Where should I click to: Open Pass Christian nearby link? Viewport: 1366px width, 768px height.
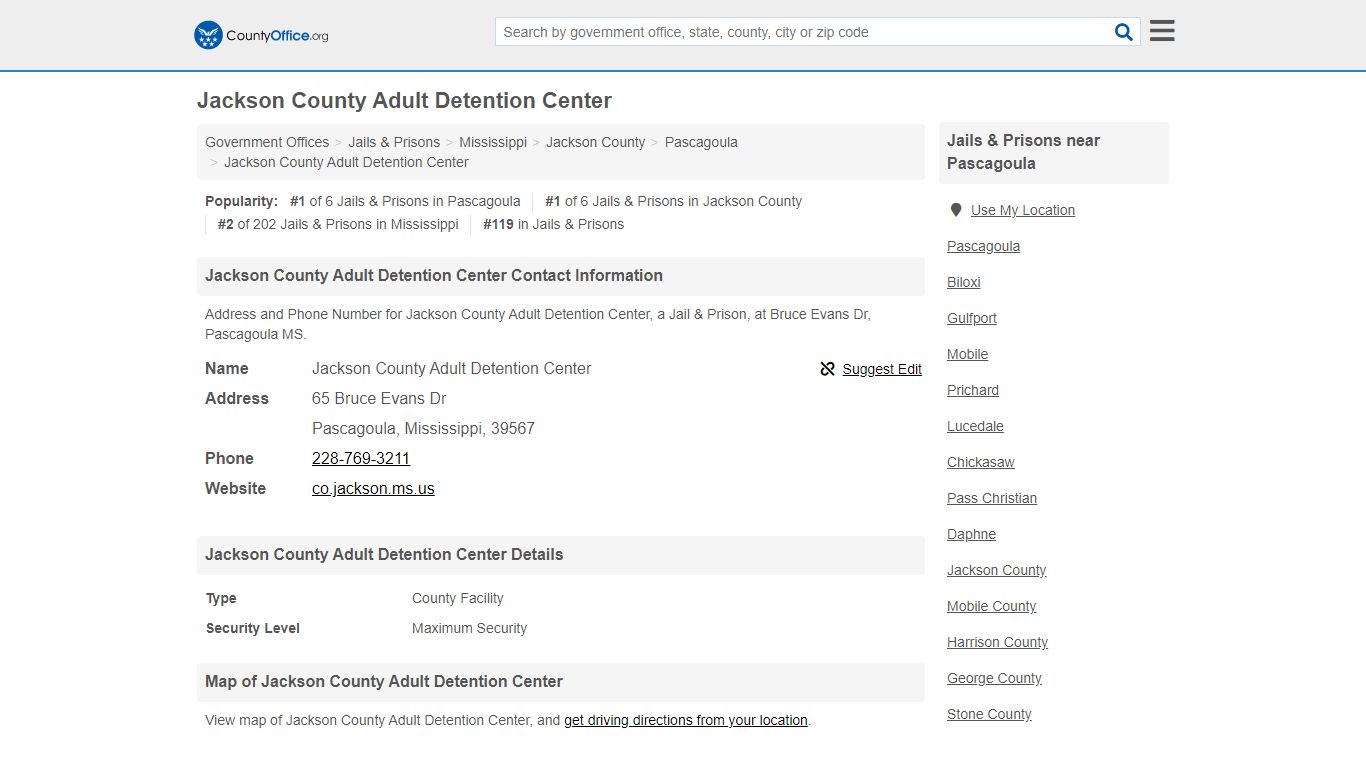click(x=992, y=498)
